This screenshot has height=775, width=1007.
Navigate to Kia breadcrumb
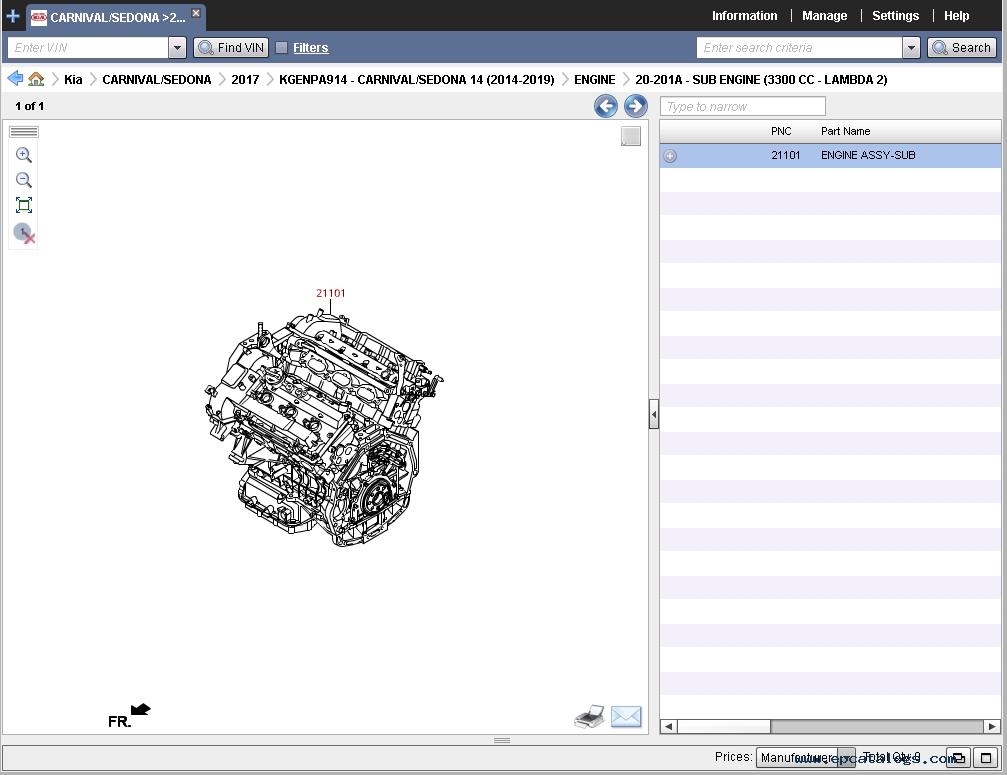pos(73,80)
